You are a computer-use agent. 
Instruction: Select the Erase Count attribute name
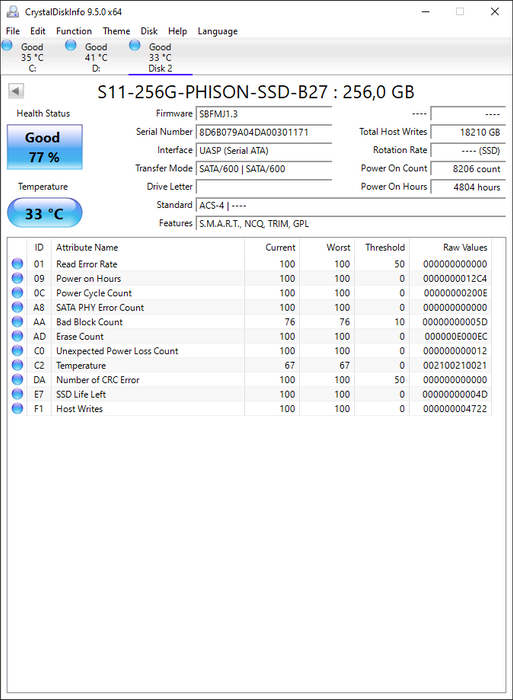coord(80,336)
